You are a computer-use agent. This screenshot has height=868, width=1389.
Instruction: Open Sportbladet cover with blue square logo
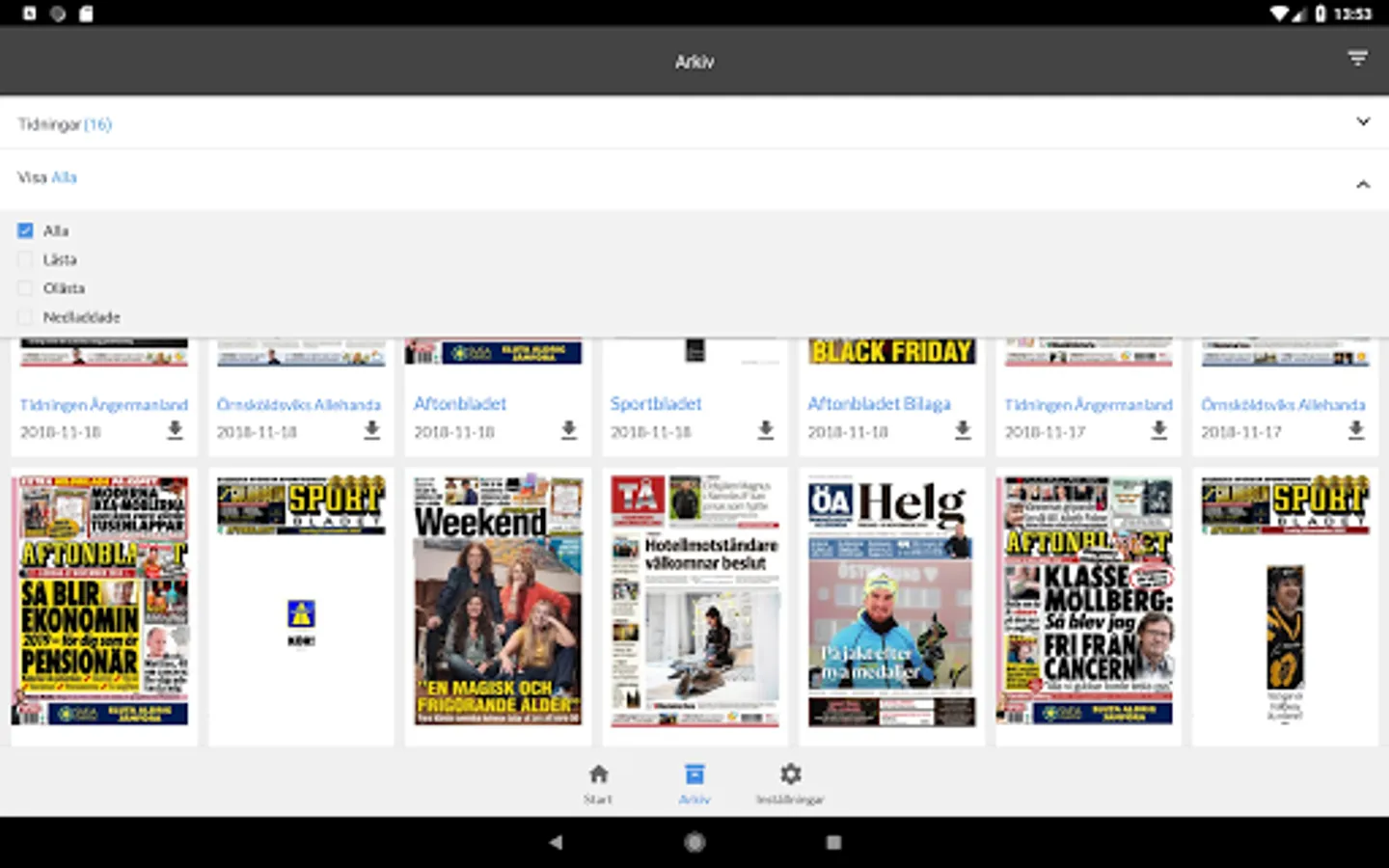[x=301, y=600]
